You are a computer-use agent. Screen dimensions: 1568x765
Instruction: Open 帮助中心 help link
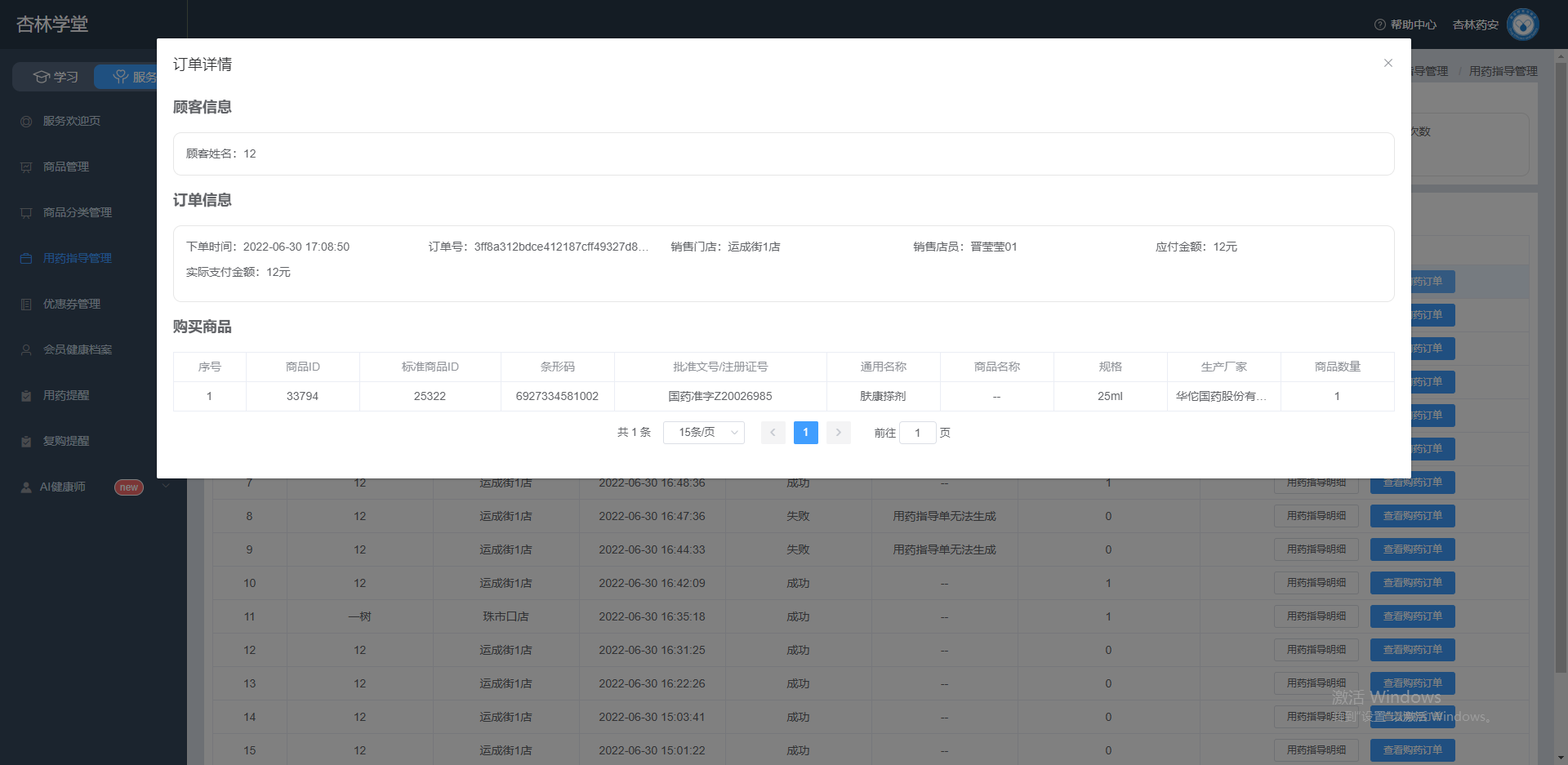point(1405,24)
